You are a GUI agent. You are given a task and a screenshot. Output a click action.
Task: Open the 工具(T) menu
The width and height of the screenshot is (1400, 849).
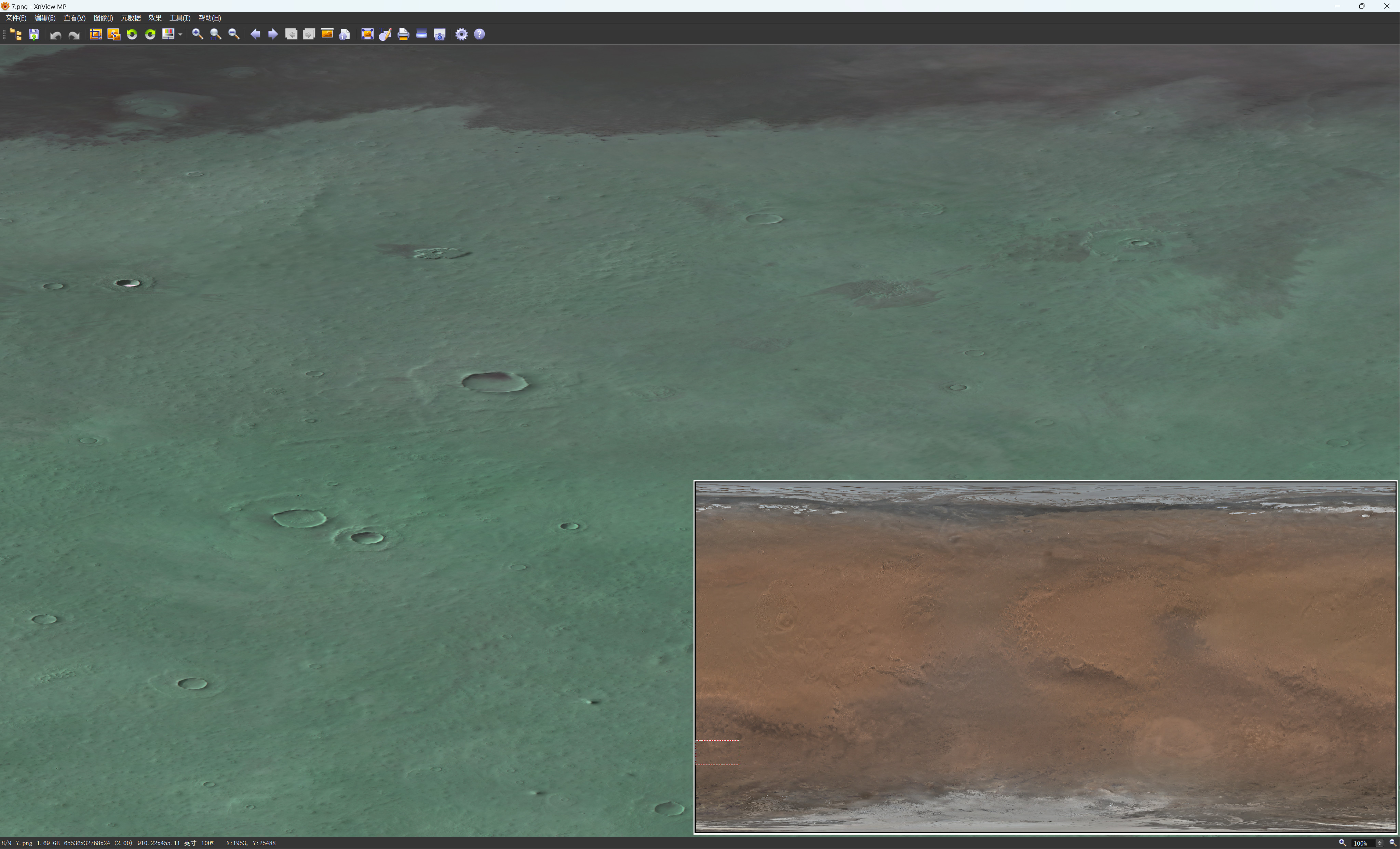coord(179,18)
